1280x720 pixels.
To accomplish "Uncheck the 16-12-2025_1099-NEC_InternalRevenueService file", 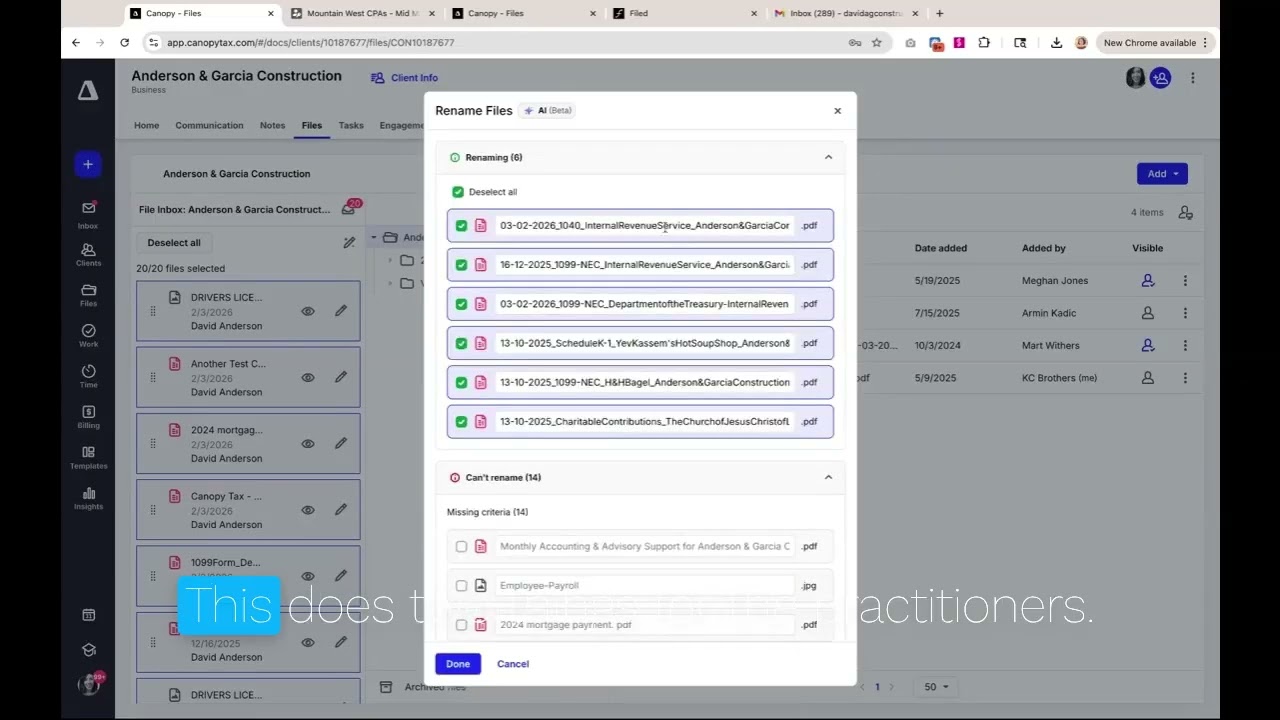I will (x=461, y=265).
